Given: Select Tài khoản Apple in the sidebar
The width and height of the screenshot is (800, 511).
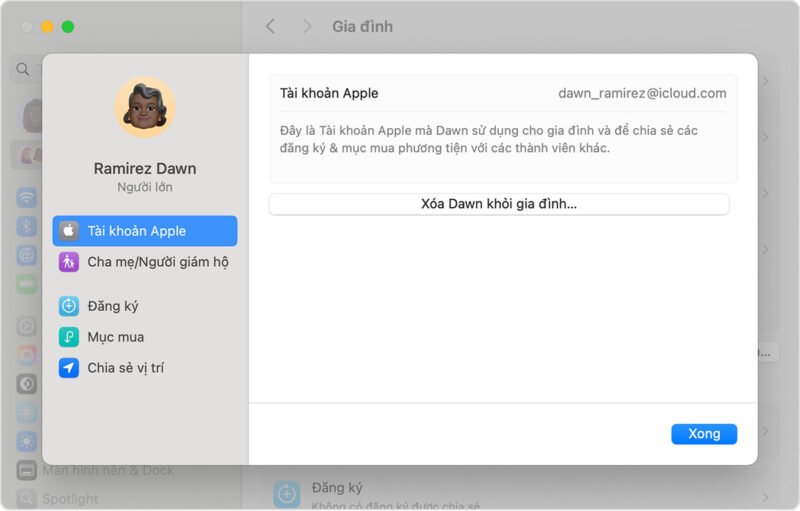Looking at the screenshot, I should pyautogui.click(x=145, y=231).
